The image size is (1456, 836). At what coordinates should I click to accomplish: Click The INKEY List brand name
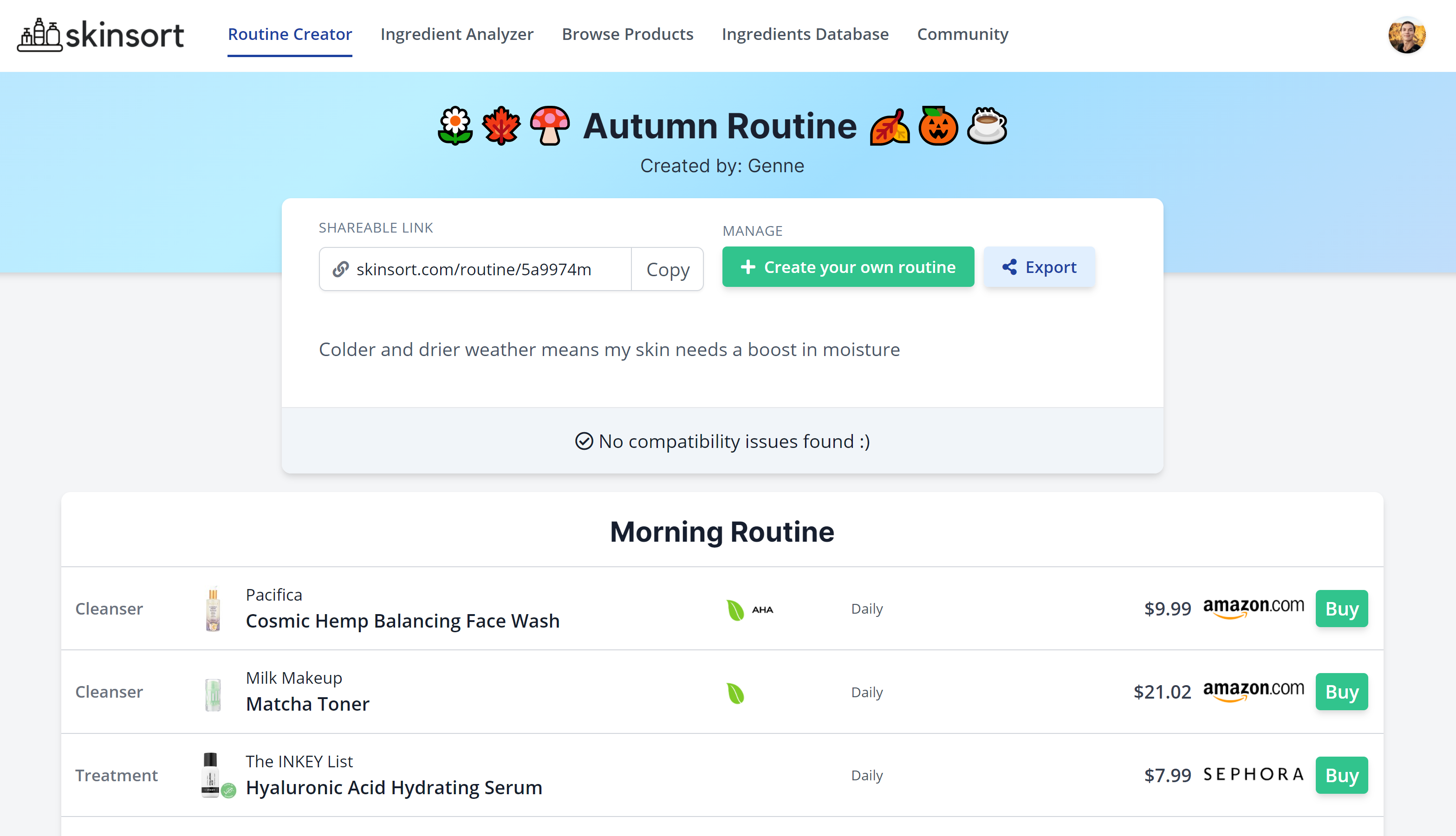(299, 761)
